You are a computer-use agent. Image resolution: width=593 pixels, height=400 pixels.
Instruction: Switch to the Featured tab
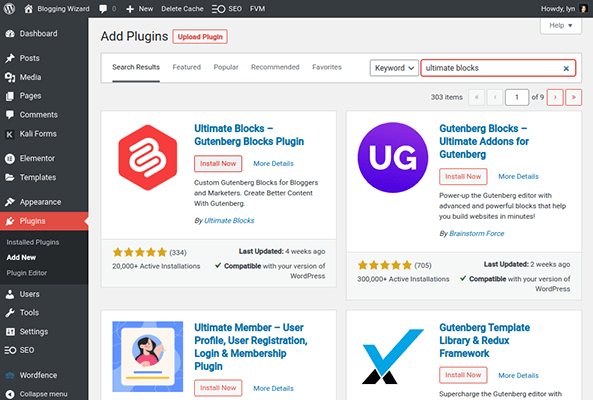pyautogui.click(x=186, y=67)
